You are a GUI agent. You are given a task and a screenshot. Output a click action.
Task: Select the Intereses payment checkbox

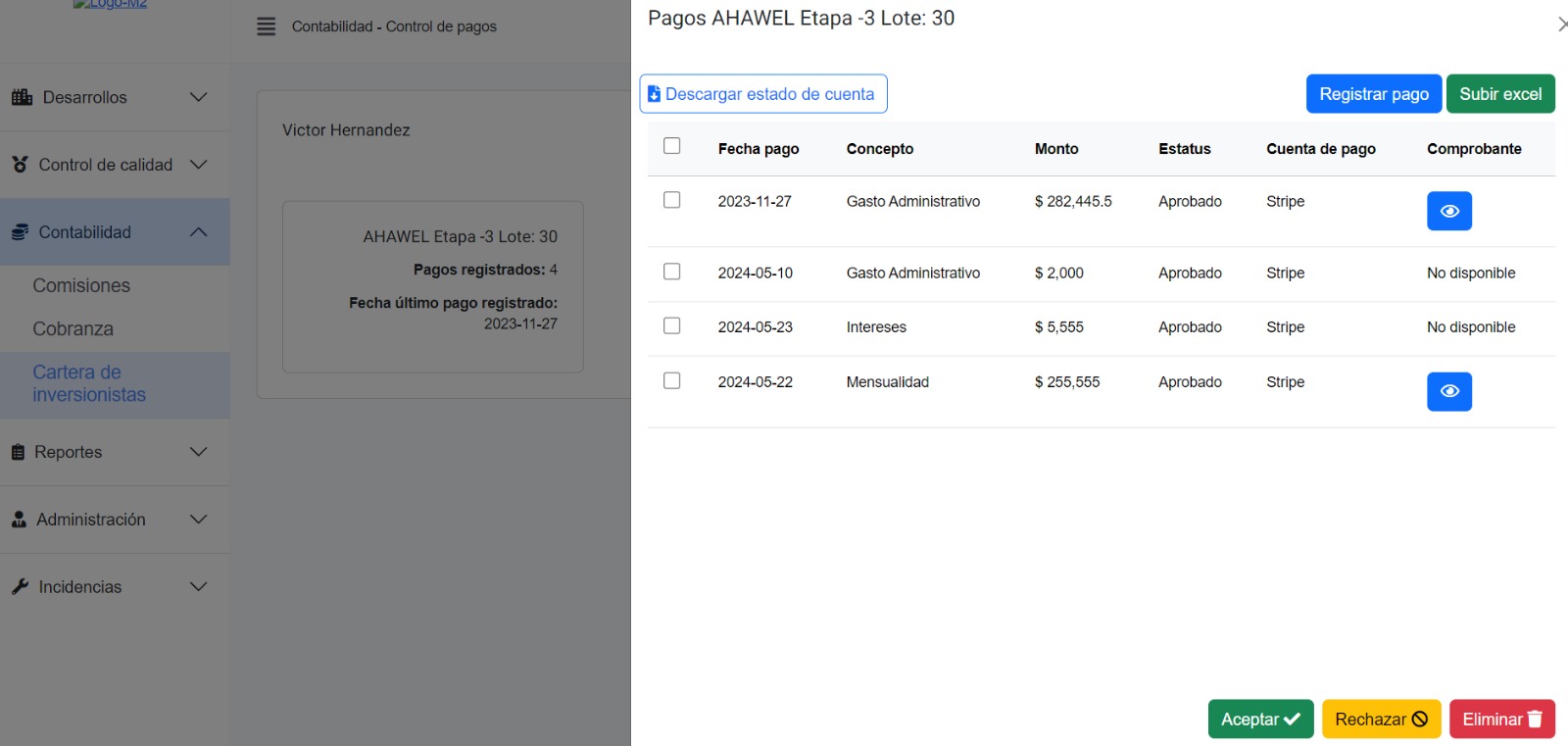tap(671, 325)
